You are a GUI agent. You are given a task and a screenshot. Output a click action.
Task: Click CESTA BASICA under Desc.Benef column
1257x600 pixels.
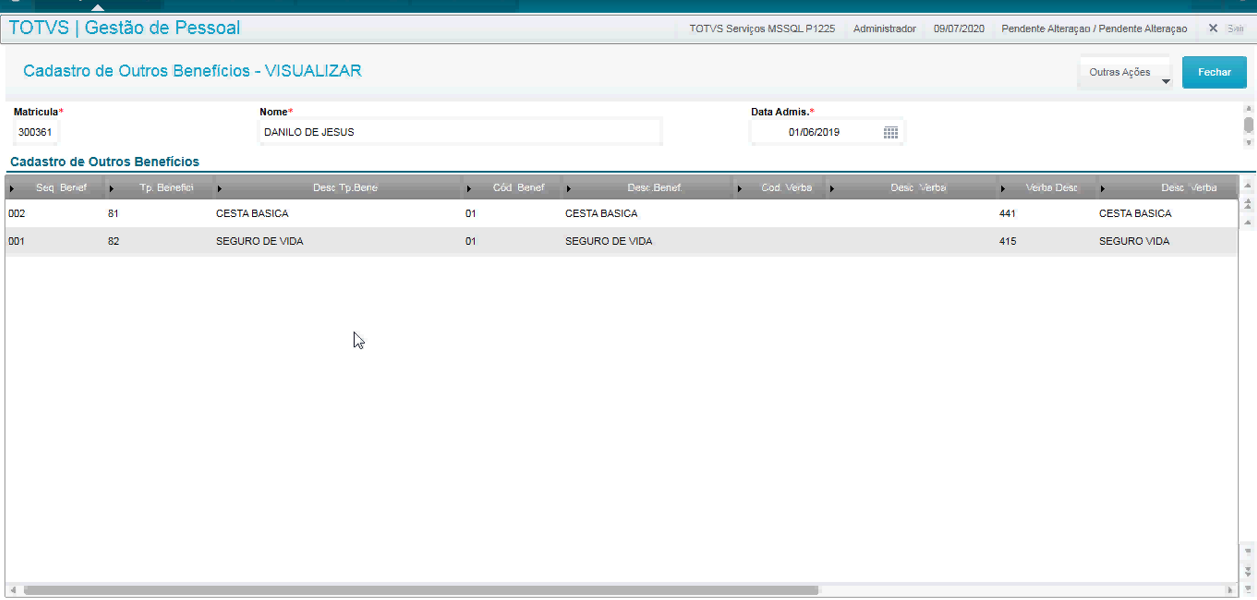(601, 214)
